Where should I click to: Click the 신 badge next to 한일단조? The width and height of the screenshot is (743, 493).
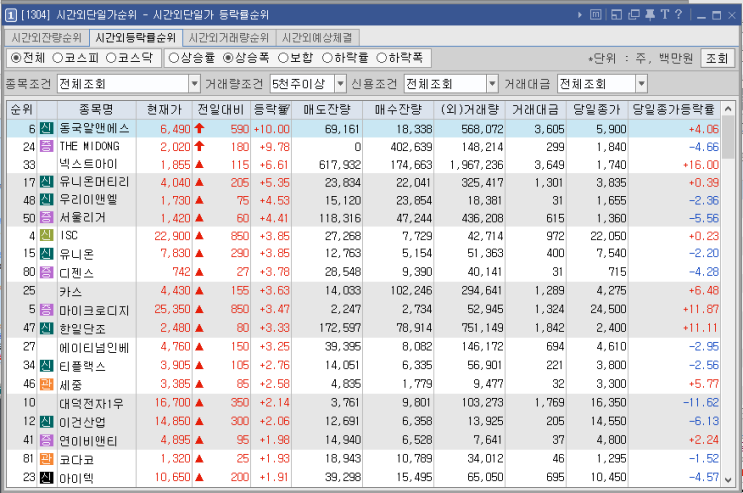[x=46, y=328]
